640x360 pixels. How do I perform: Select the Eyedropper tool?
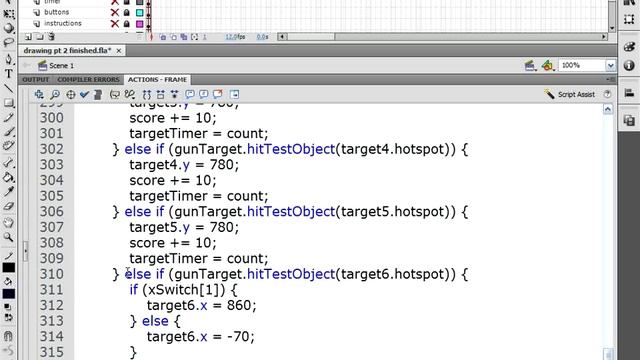[x=9, y=191]
